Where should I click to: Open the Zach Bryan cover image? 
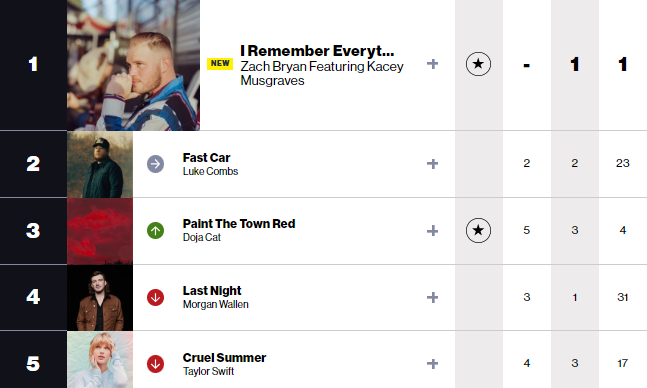pyautogui.click(x=133, y=65)
